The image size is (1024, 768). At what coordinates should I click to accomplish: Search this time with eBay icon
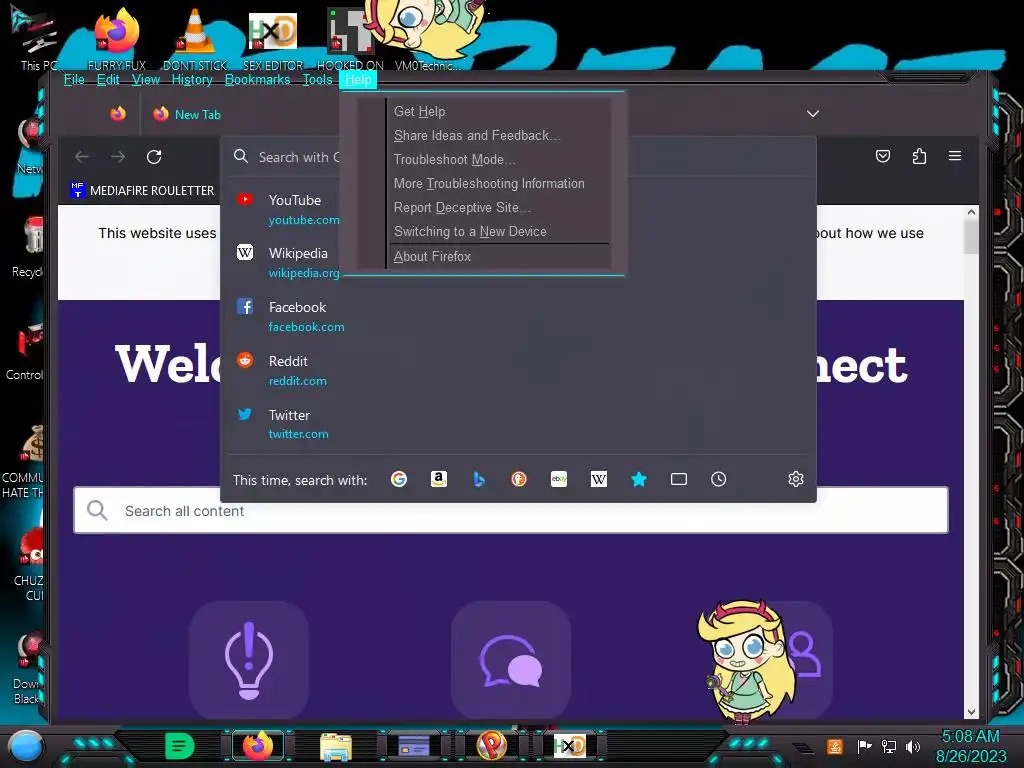559,479
